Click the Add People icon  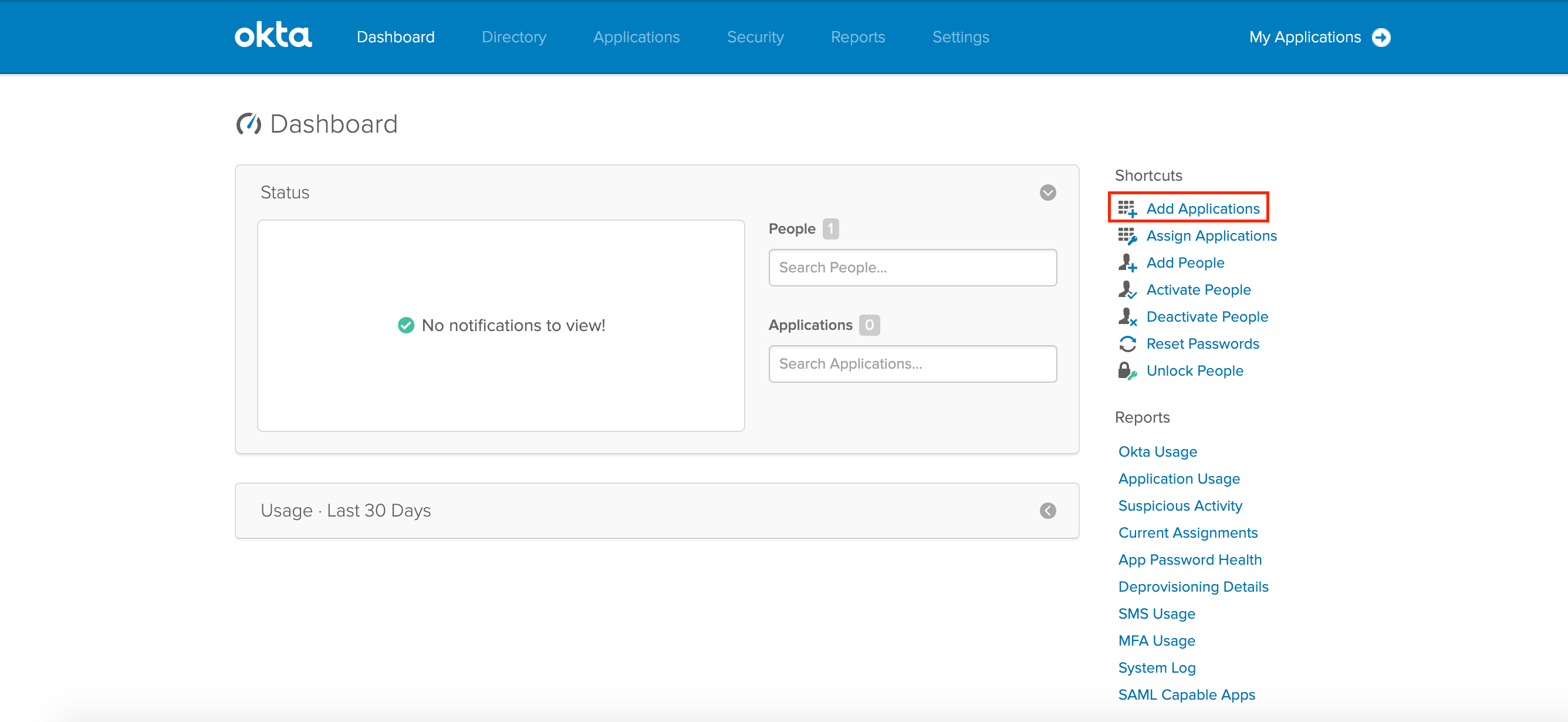click(x=1127, y=263)
